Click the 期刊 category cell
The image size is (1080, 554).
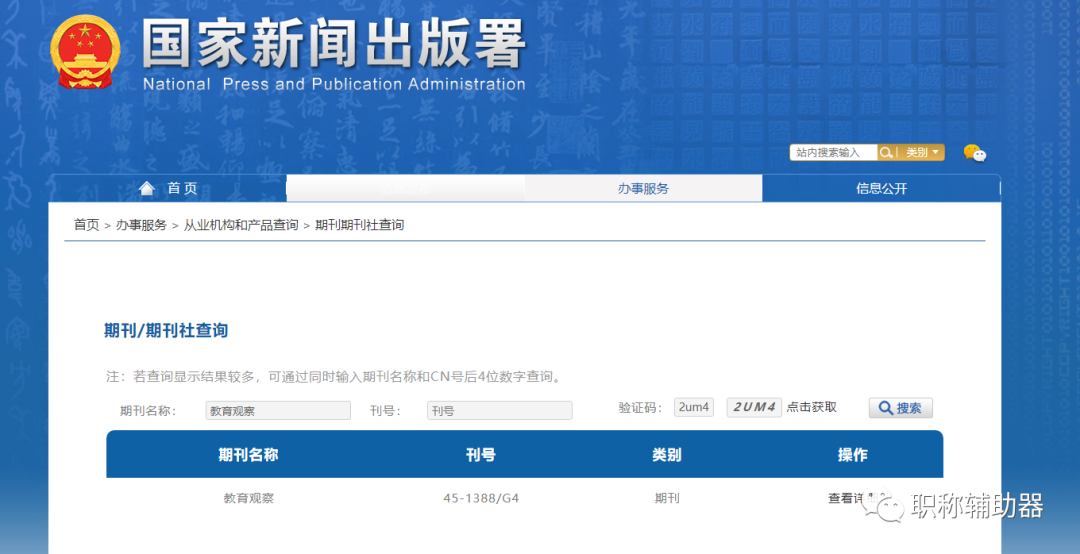pos(667,497)
